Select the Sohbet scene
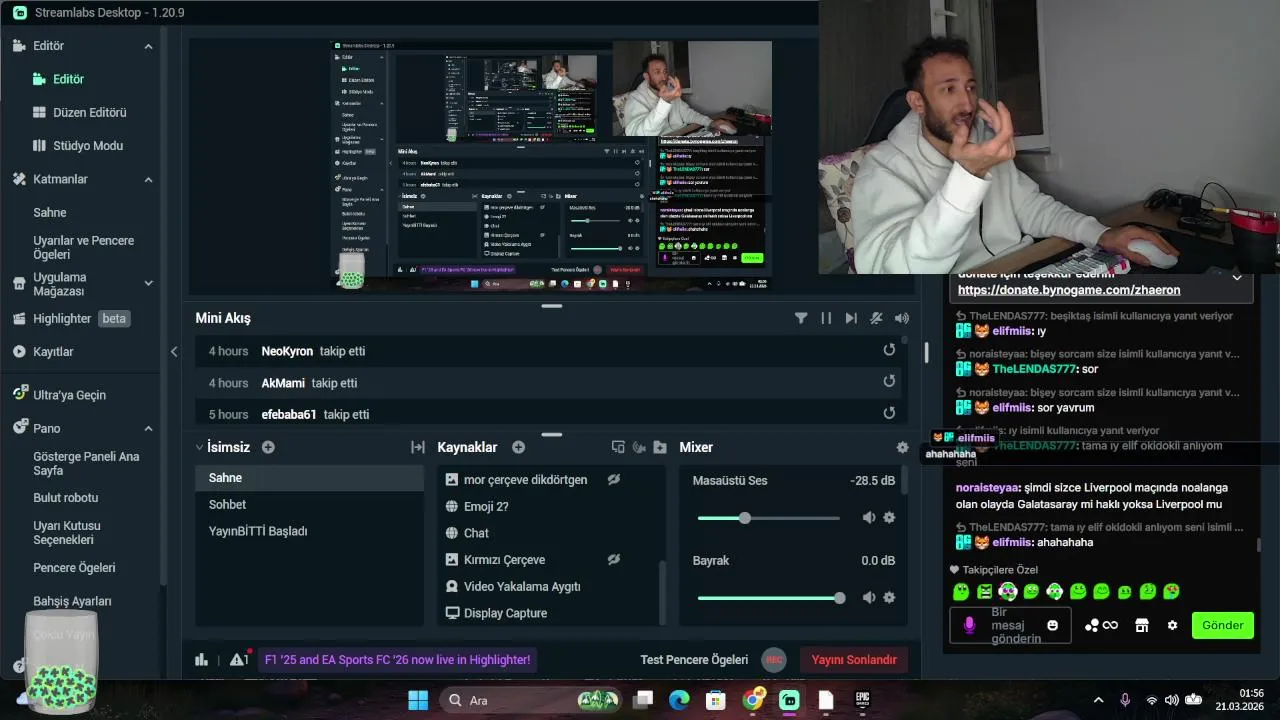The image size is (1280, 720). [309, 504]
